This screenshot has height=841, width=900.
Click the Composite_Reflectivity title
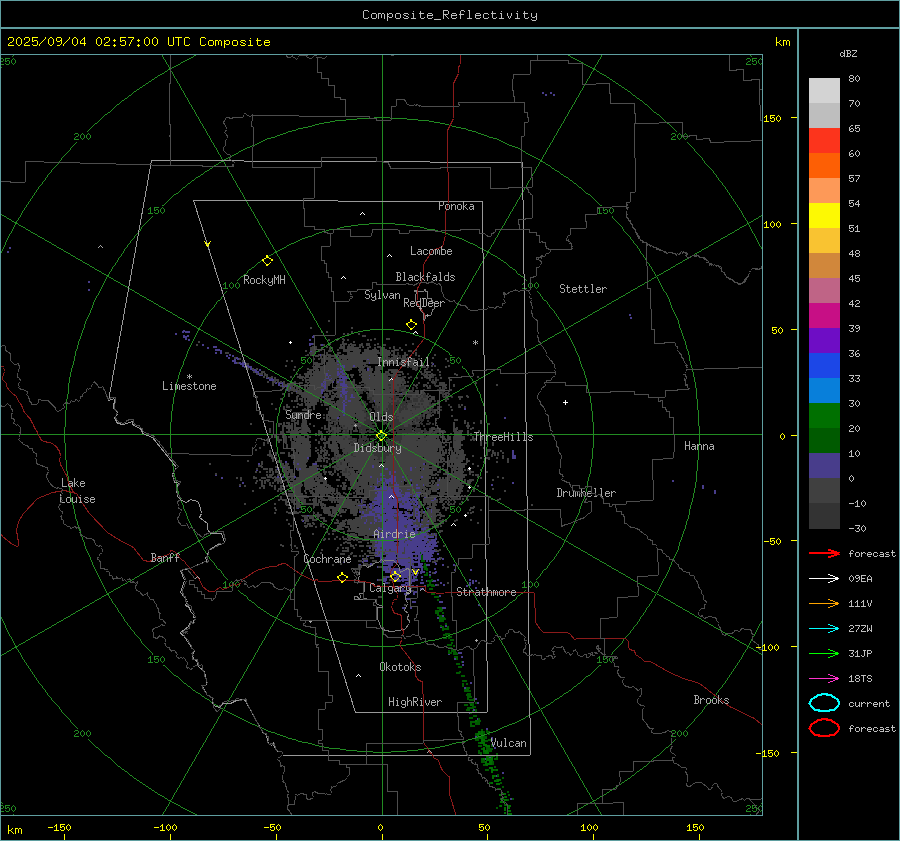pos(449,15)
